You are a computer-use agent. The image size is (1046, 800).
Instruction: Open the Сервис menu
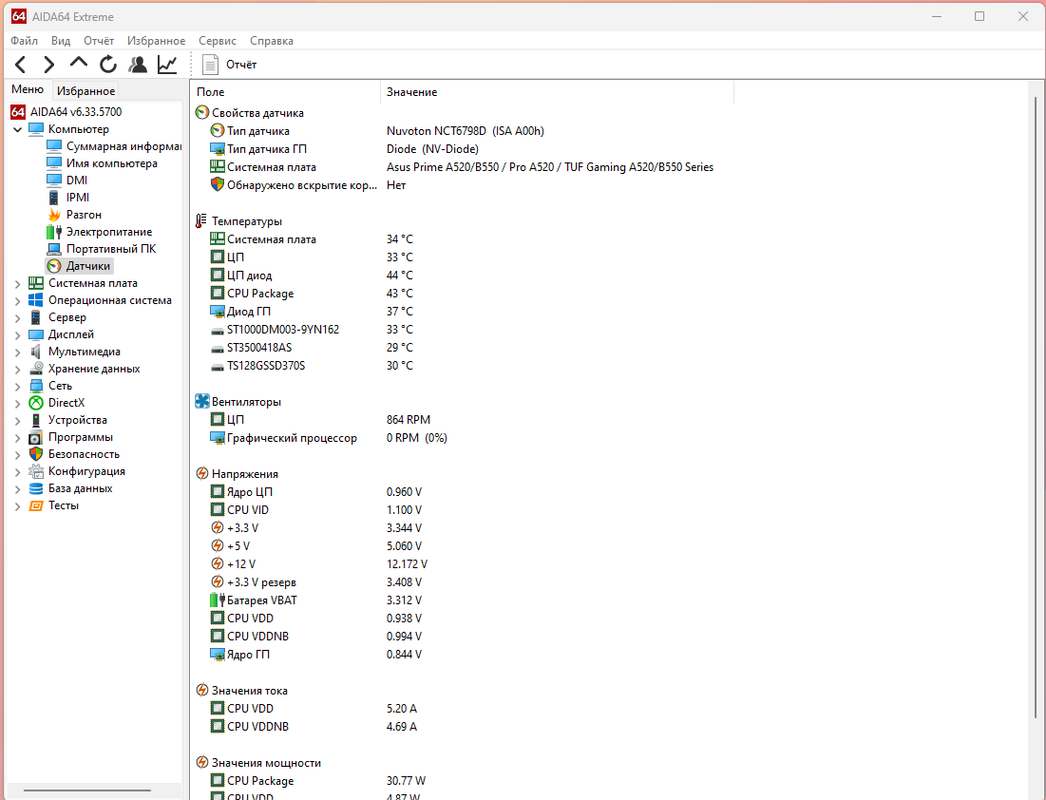217,41
